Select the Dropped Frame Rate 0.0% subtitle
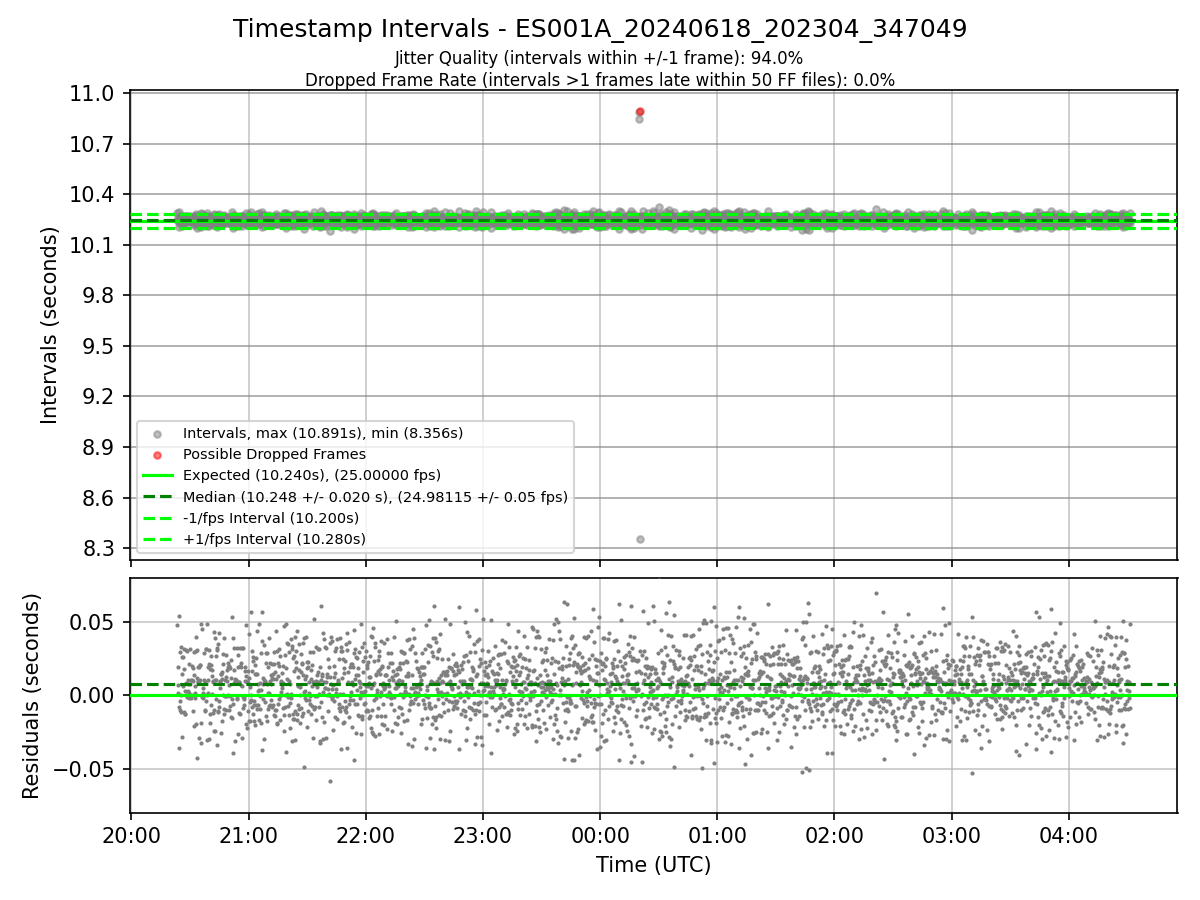Viewport: 1200px width, 900px height. (x=599, y=80)
